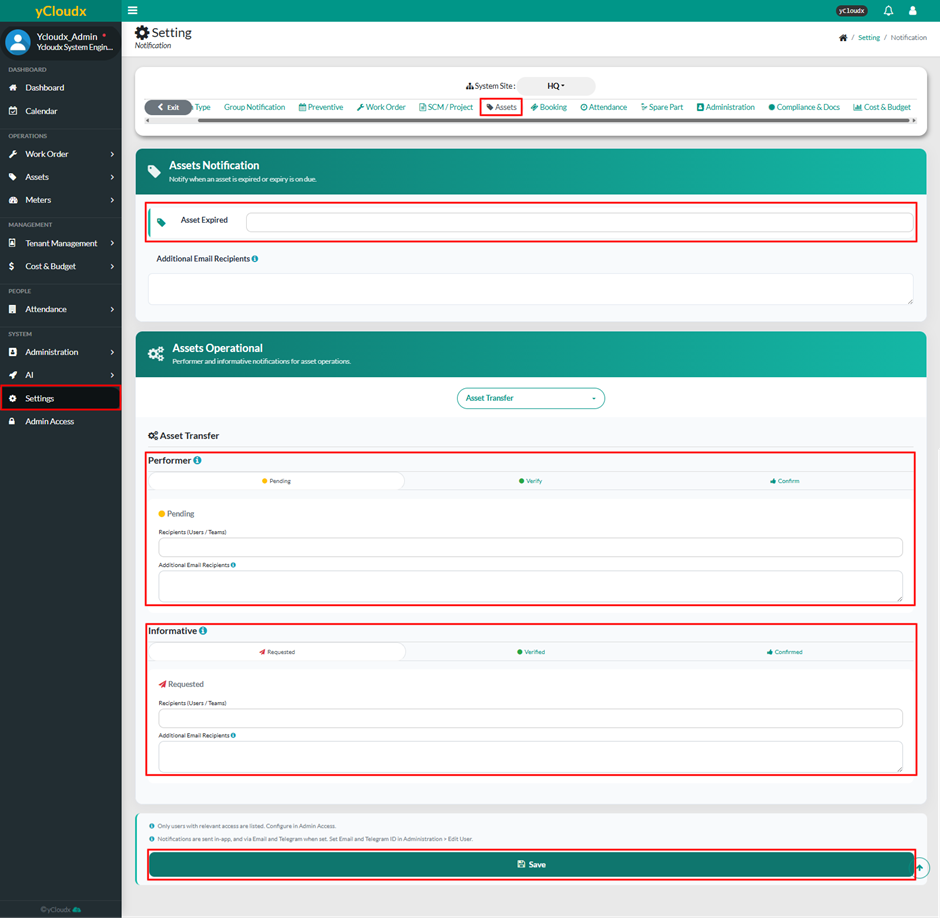Switch to the SCM / Project tab

(446, 107)
